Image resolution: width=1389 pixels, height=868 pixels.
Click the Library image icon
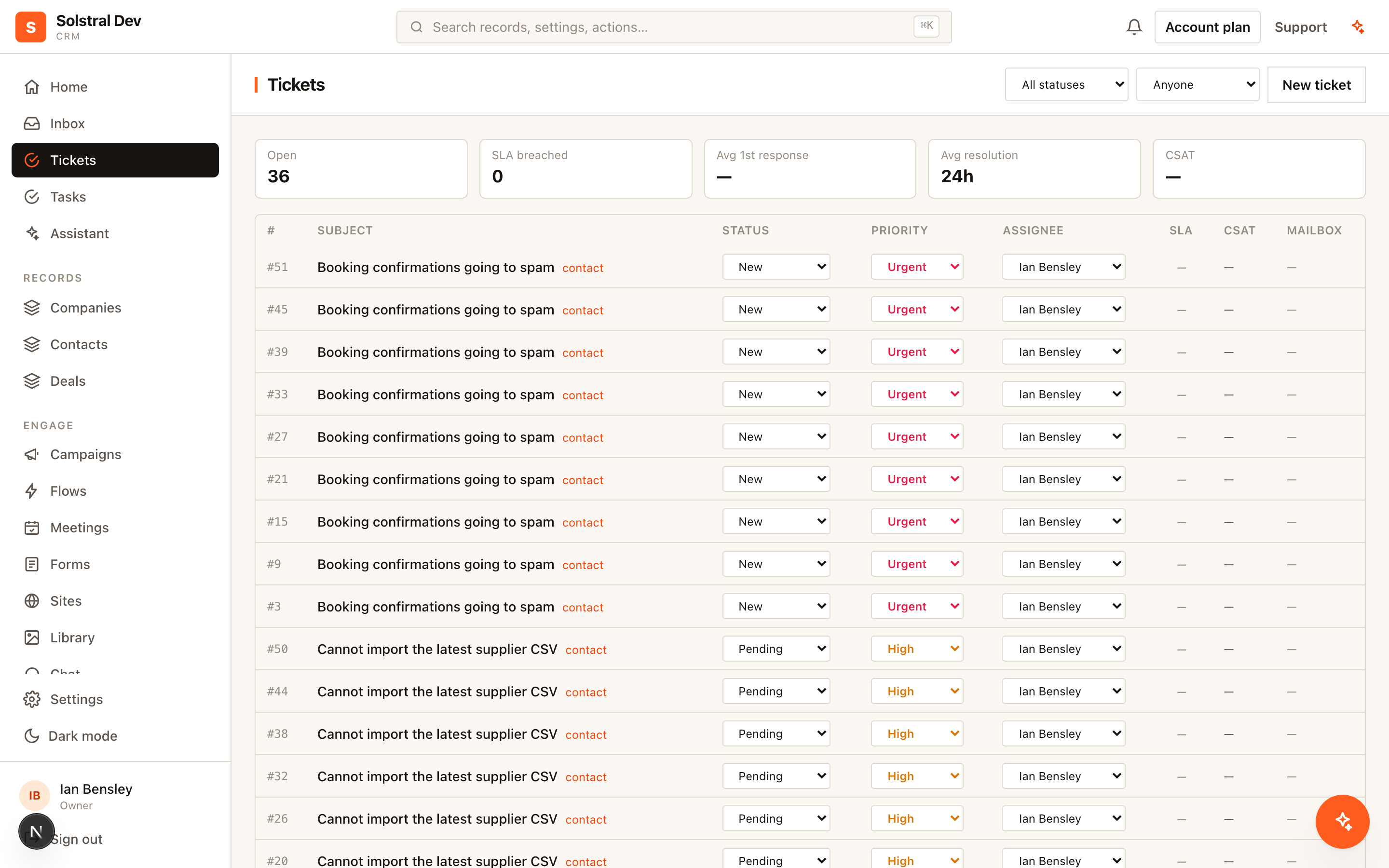point(32,638)
